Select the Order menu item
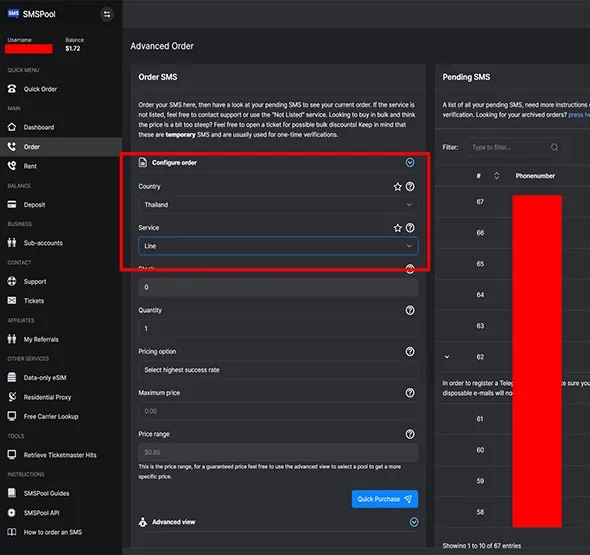590x555 pixels. click(61, 147)
